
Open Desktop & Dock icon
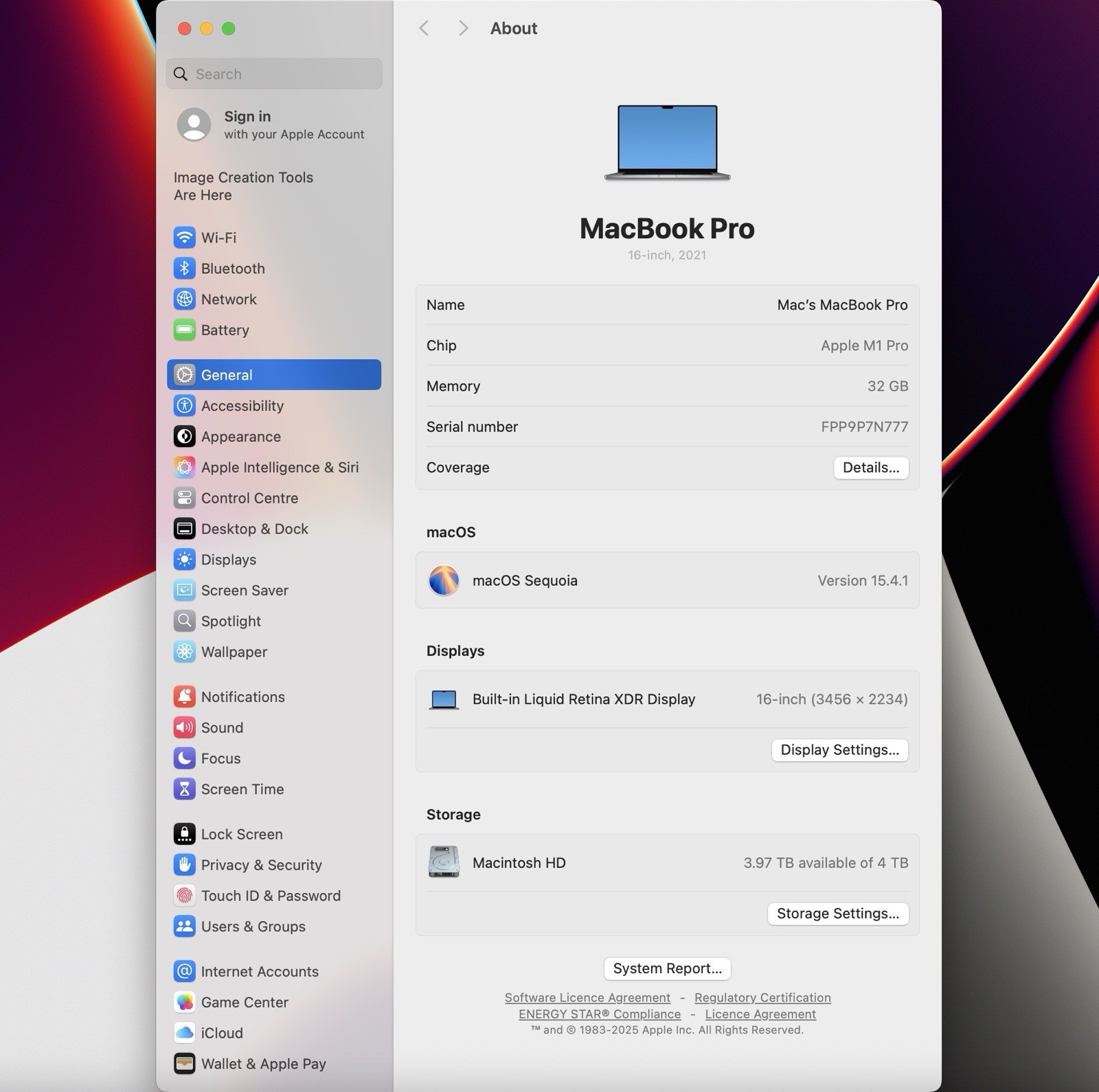click(184, 529)
